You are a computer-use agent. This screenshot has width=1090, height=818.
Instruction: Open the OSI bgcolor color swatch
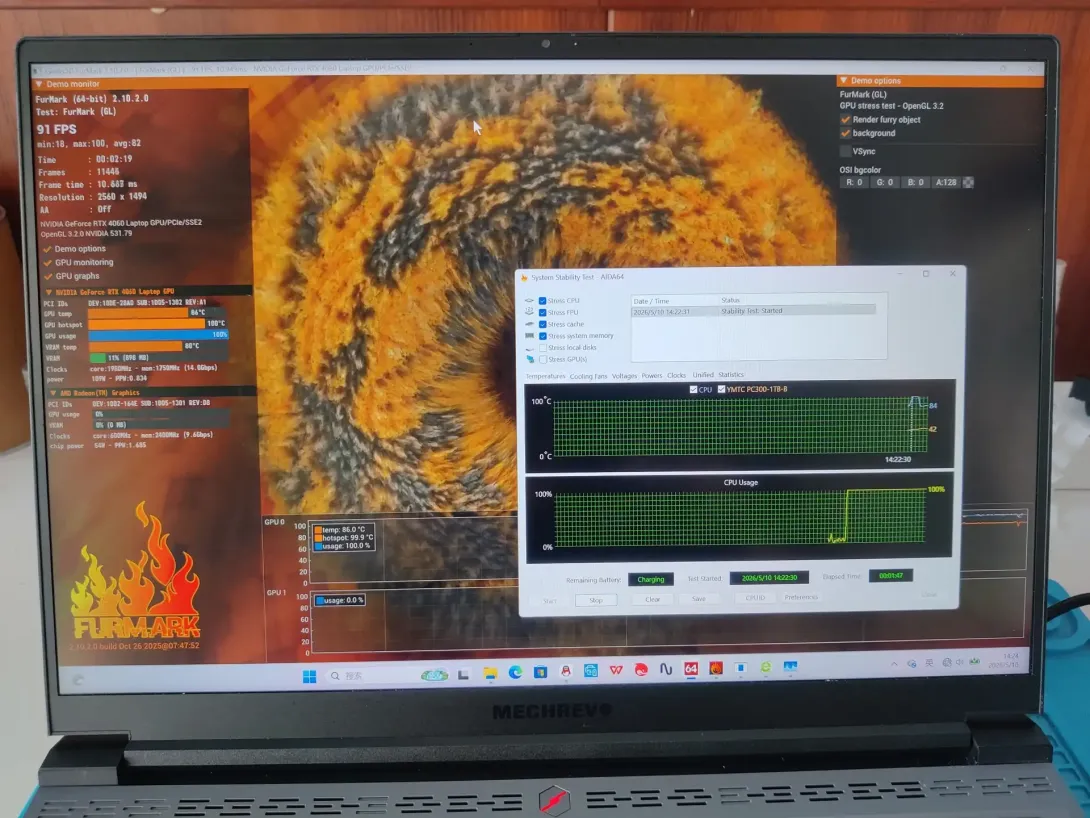[968, 182]
